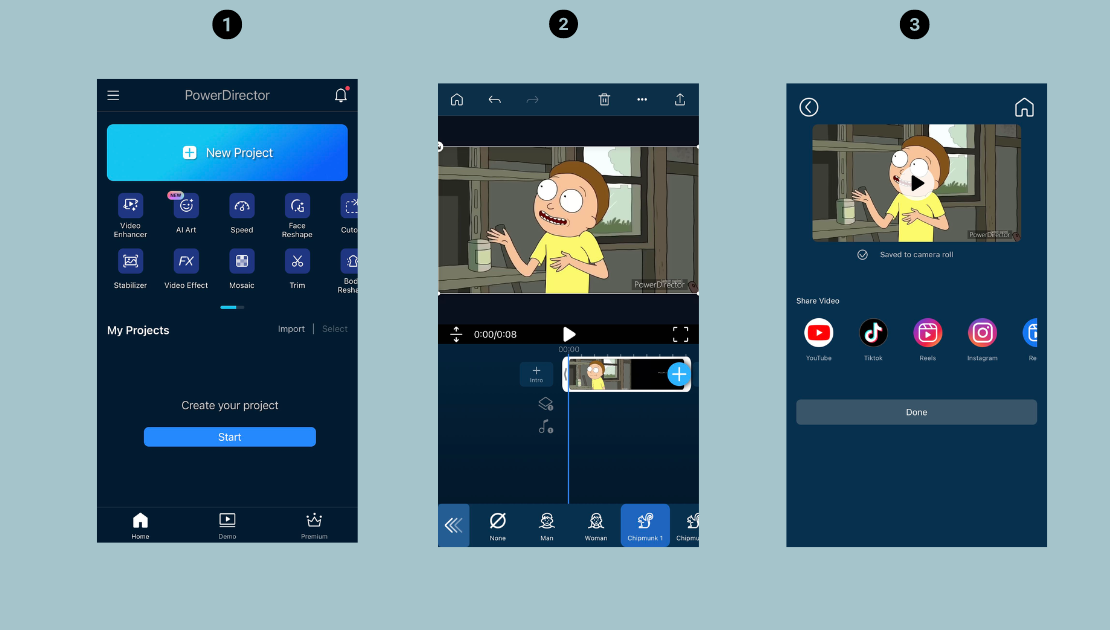The width and height of the screenshot is (1110, 630).
Task: Select the video clip on the timeline
Action: [x=626, y=374]
